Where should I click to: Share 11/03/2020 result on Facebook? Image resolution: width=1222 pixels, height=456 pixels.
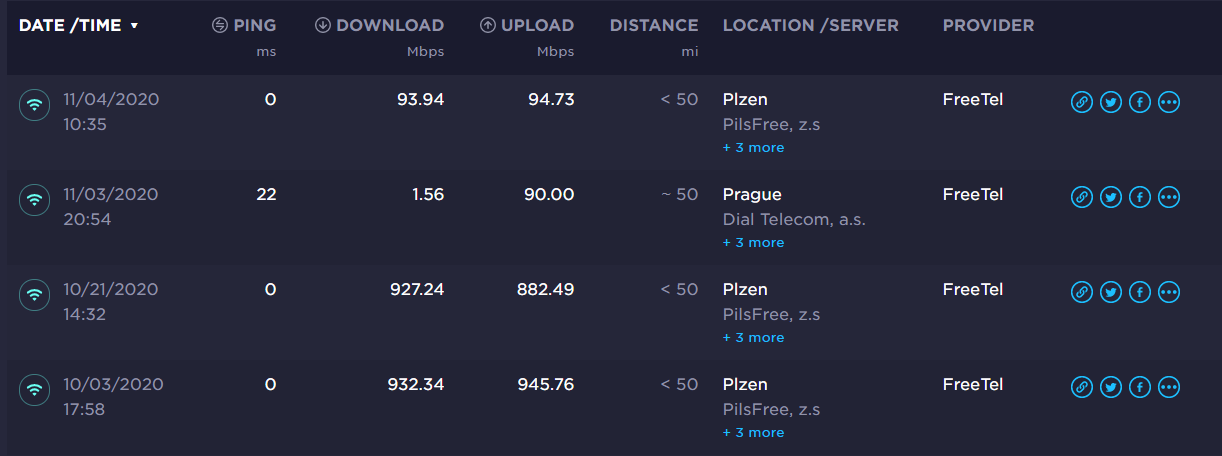(1139, 197)
